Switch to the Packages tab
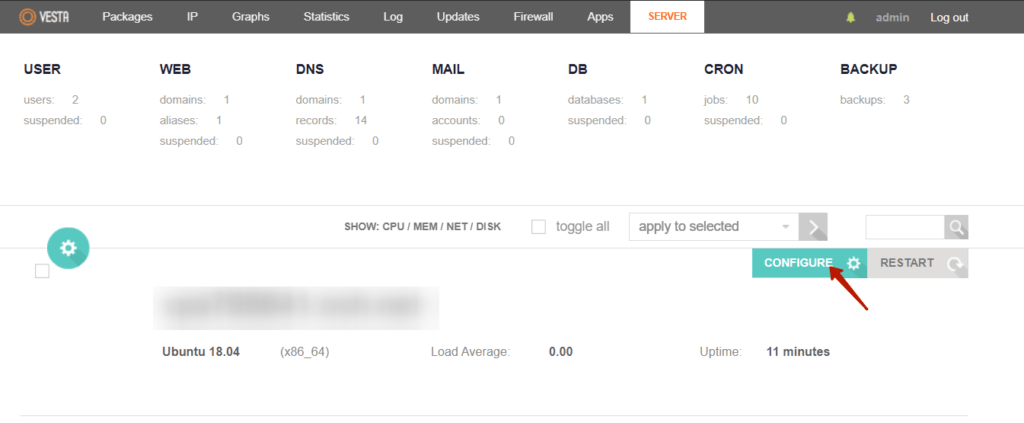 (127, 17)
